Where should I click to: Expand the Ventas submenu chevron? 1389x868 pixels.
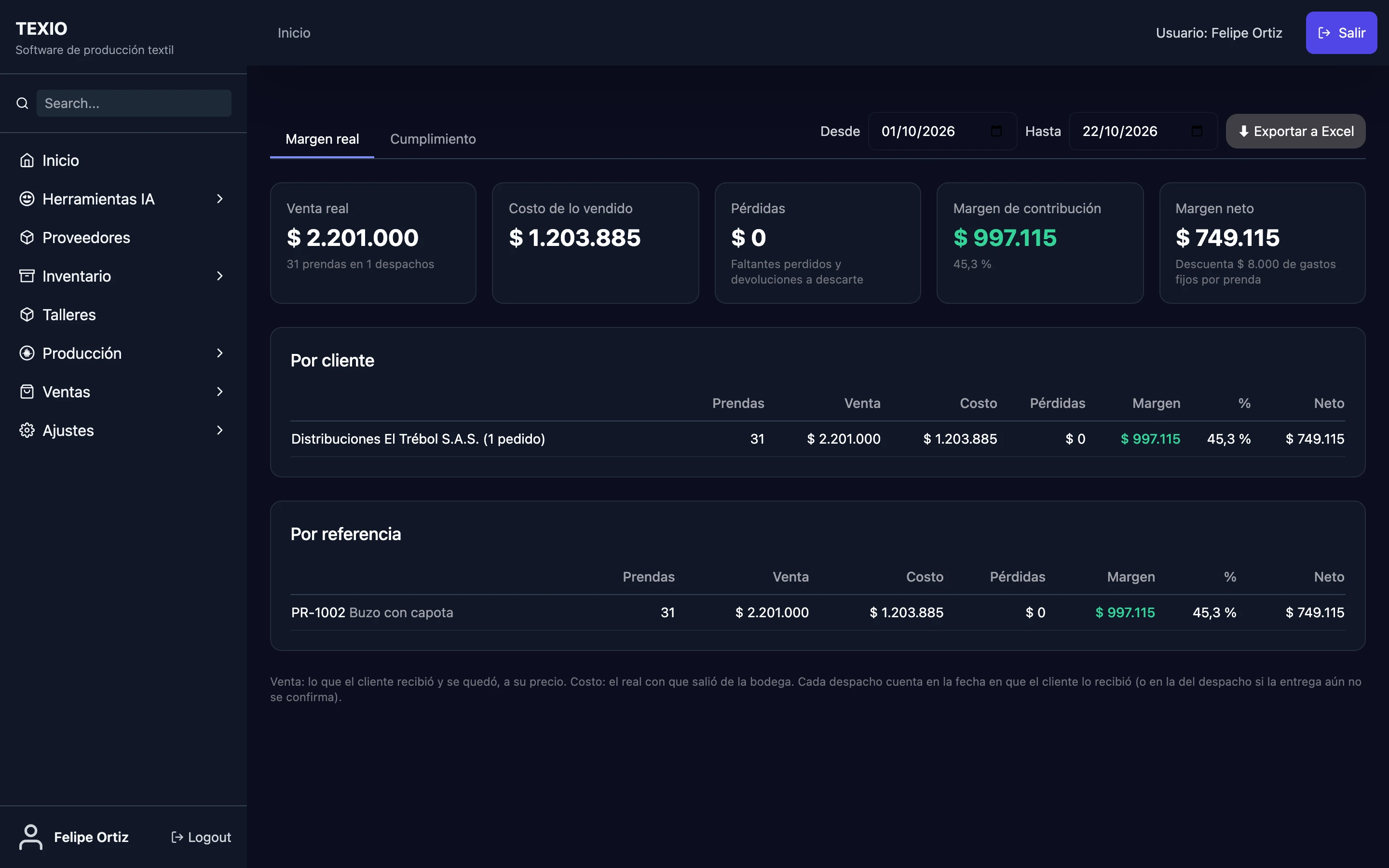(220, 392)
